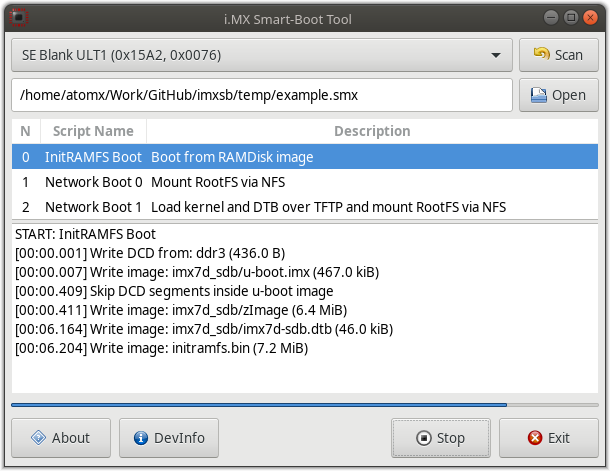Select the InitRAMFS Boot script row

[305, 157]
